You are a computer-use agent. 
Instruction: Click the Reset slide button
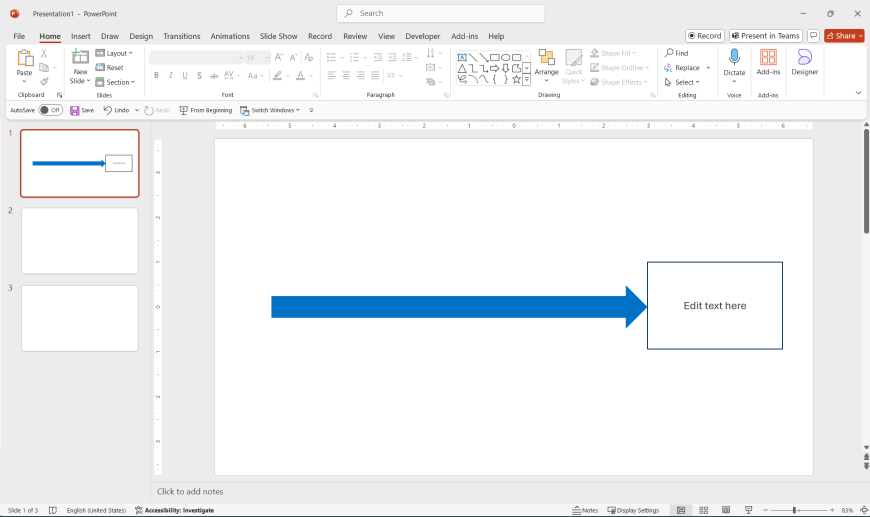click(x=109, y=68)
